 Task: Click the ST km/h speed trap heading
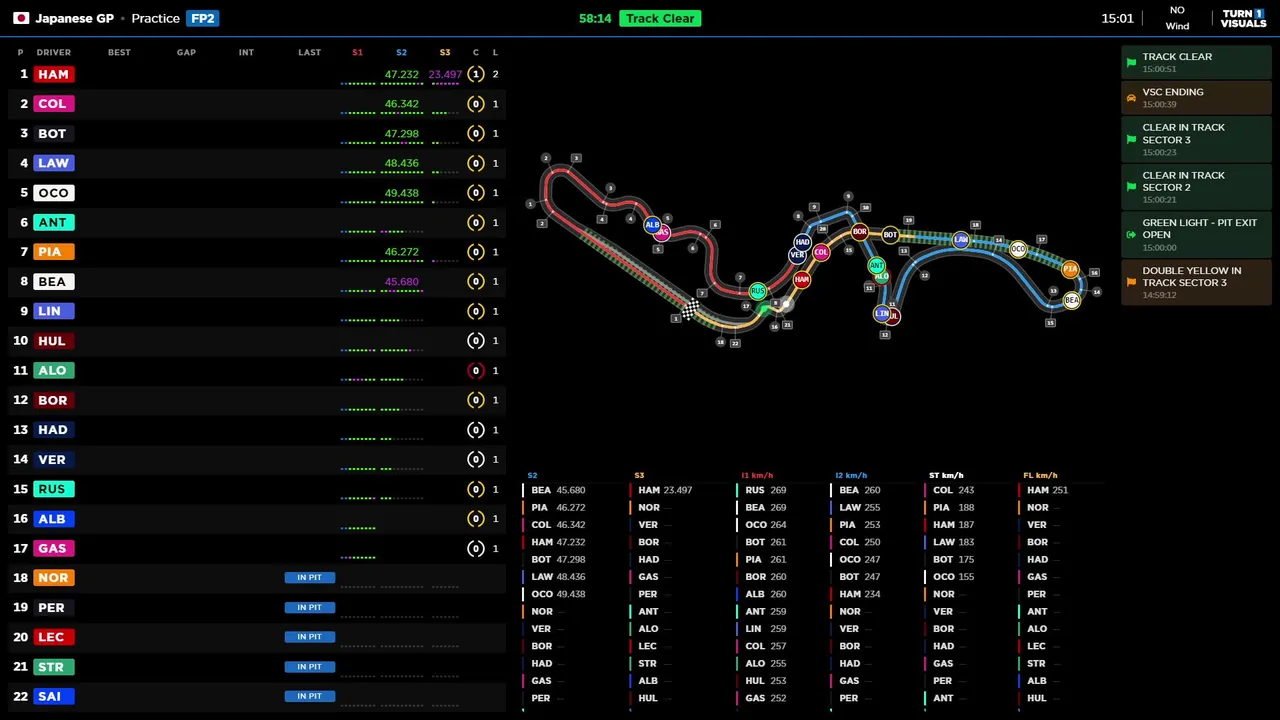pos(946,476)
